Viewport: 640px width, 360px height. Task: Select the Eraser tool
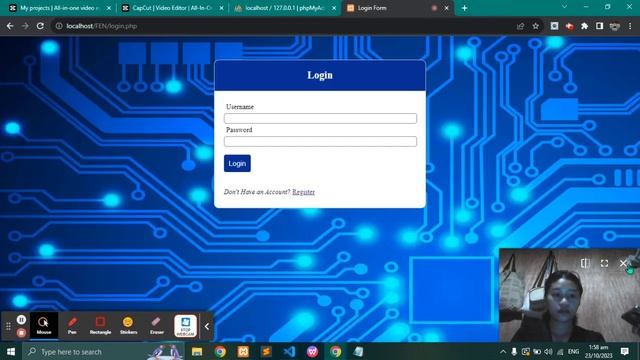point(156,325)
